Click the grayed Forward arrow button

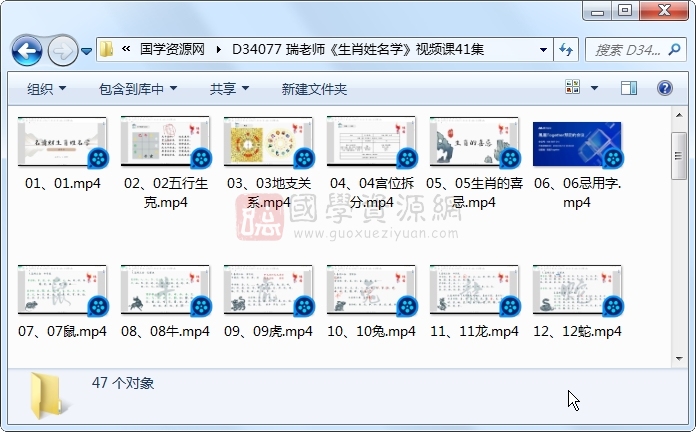point(63,51)
